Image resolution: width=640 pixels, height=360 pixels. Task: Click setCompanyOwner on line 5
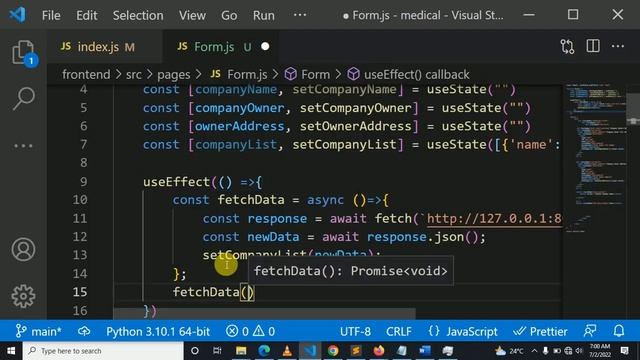click(x=356, y=108)
